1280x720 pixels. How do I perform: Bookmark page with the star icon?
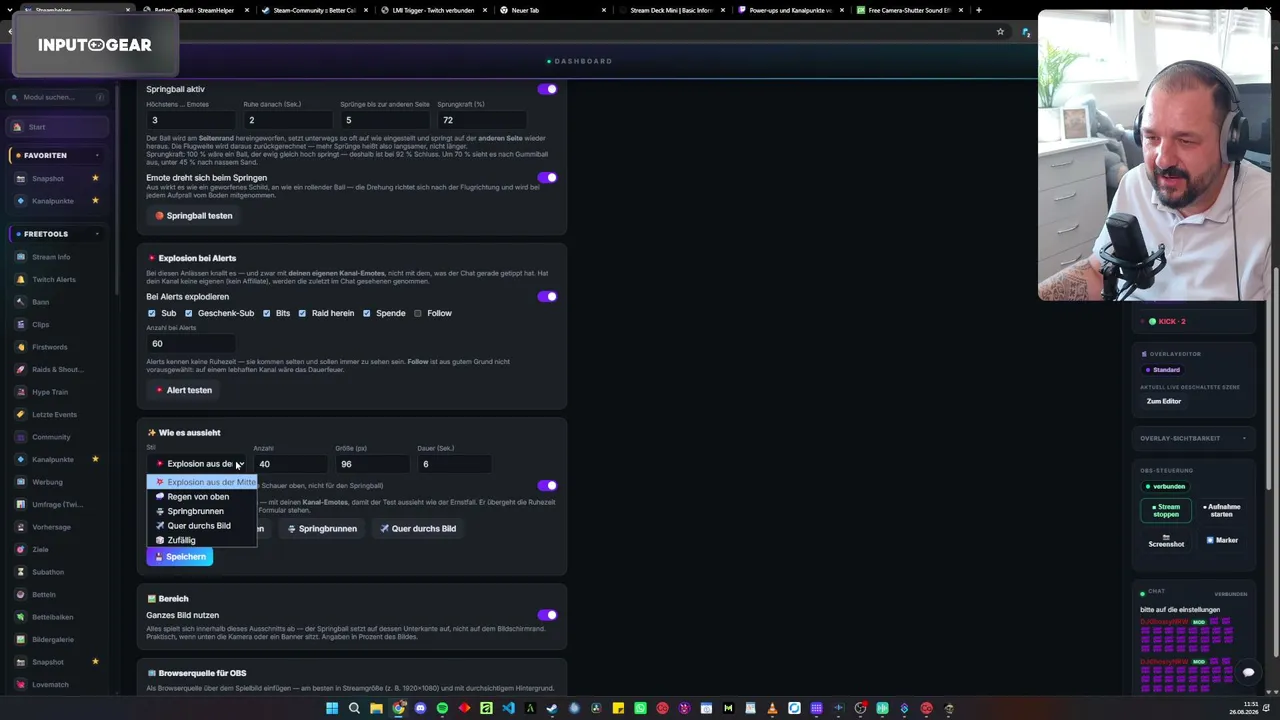pos(1000,32)
